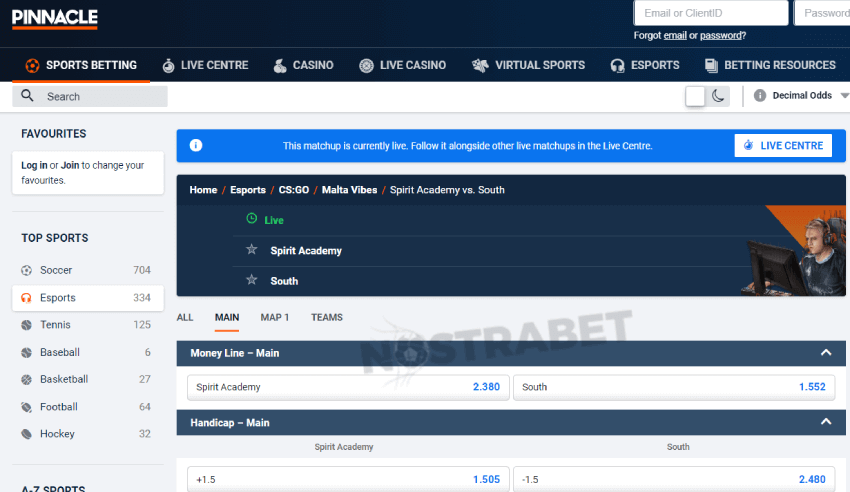This screenshot has width=850, height=492.
Task: Click the Esports headset icon in sidebar
Action: (x=26, y=297)
